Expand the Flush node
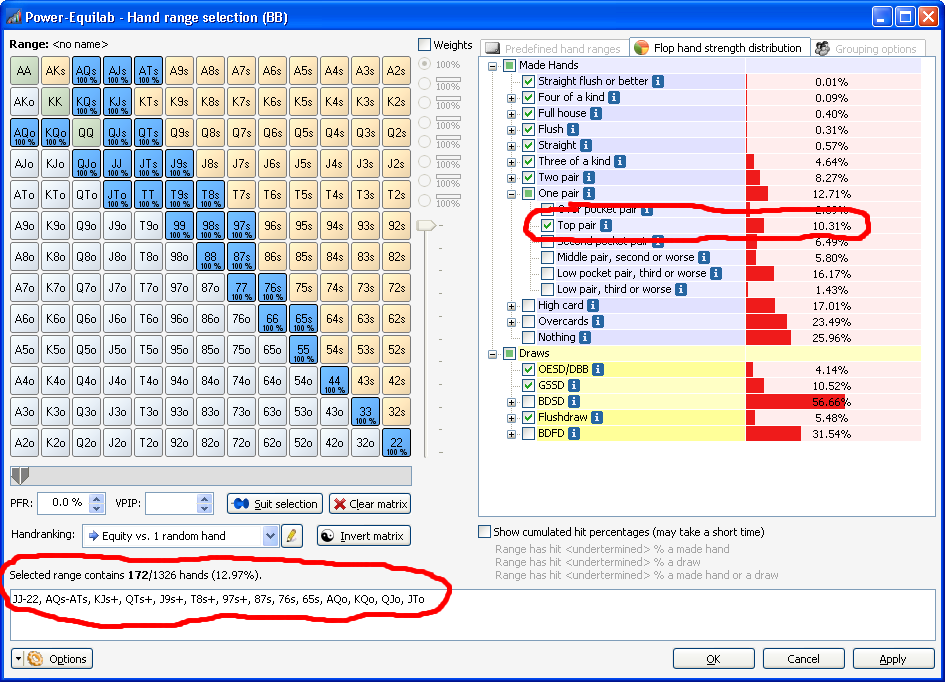The height and width of the screenshot is (682, 945). (511, 130)
